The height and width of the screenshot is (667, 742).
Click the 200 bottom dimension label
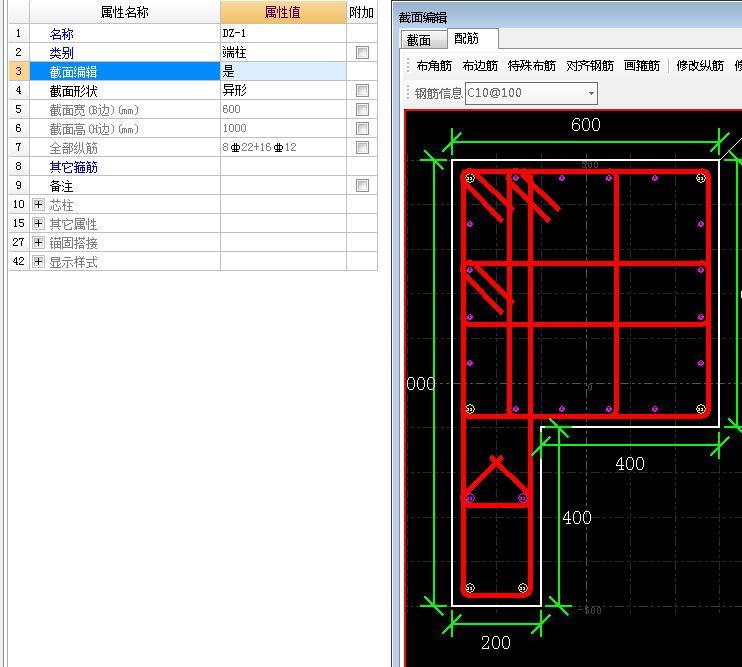click(x=495, y=642)
